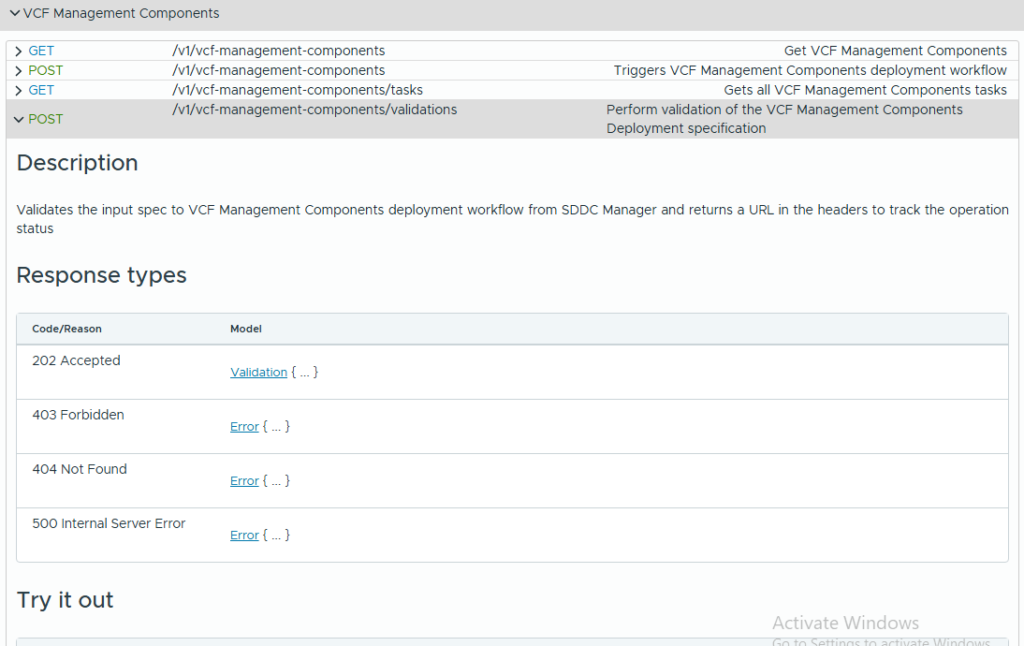
Task: Click the 'Gets all VCF Management Components tasks' summary
Action: [865, 91]
